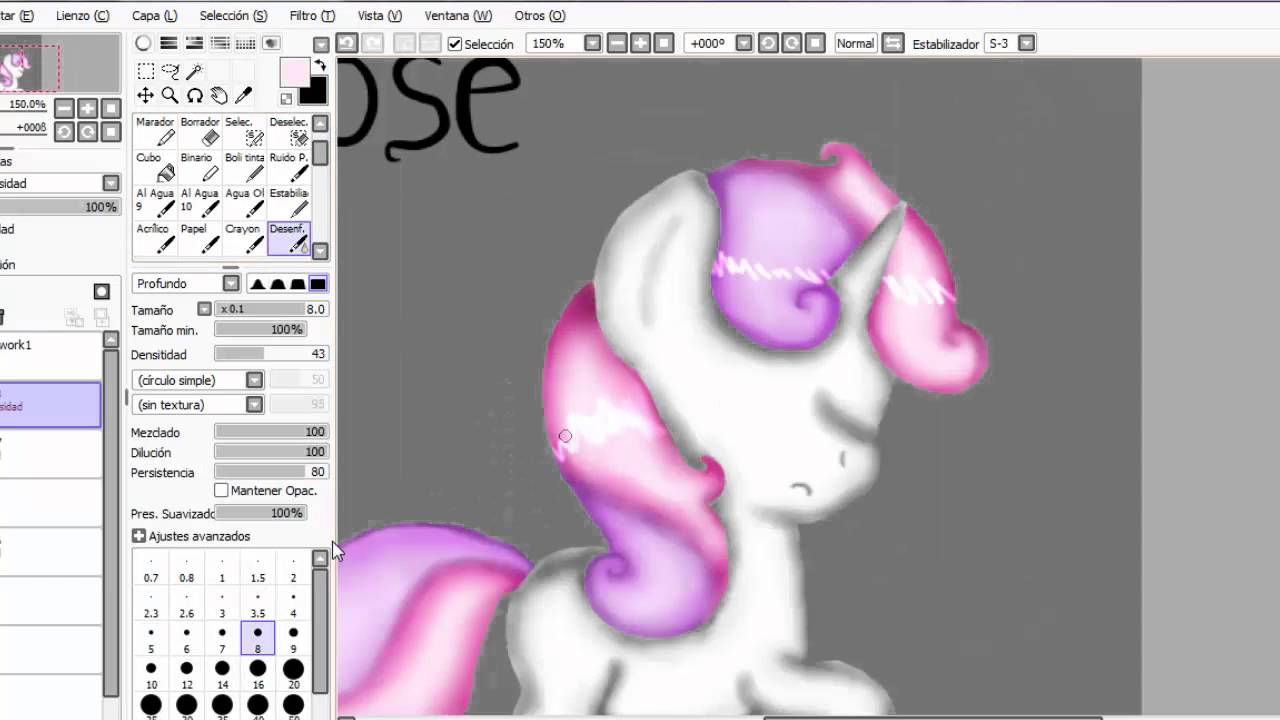The width and height of the screenshot is (1280, 720).
Task: Select the rectangular selection tool
Action: coord(145,71)
